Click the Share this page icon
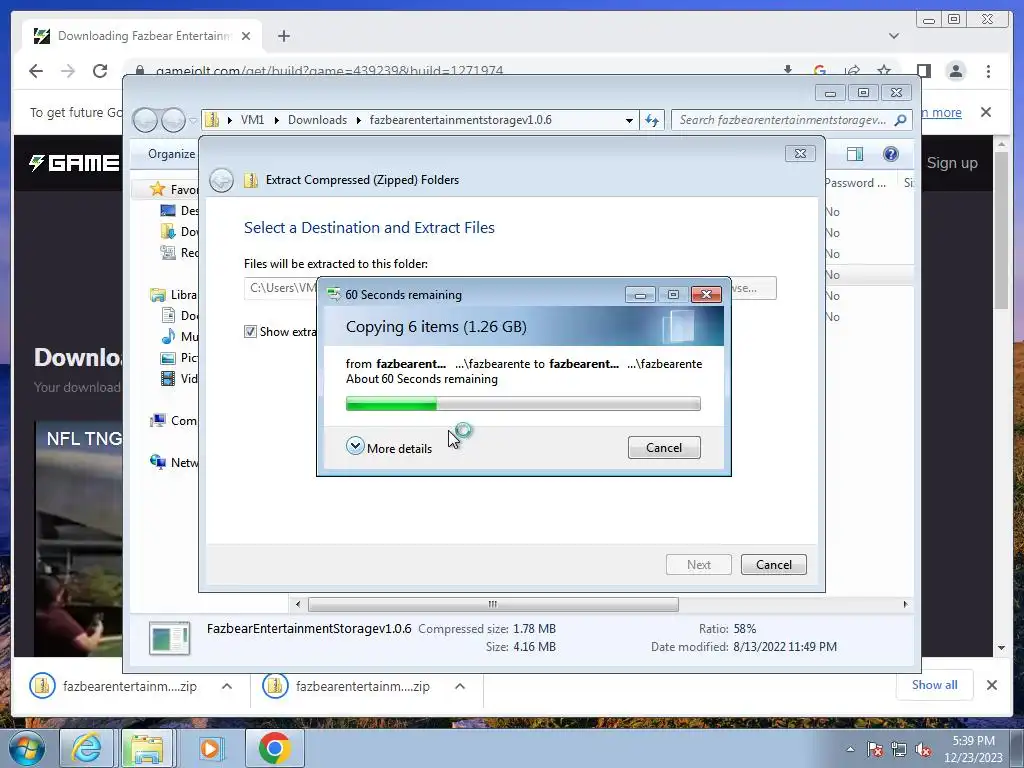Image resolution: width=1024 pixels, height=768 pixels. pyautogui.click(x=852, y=71)
